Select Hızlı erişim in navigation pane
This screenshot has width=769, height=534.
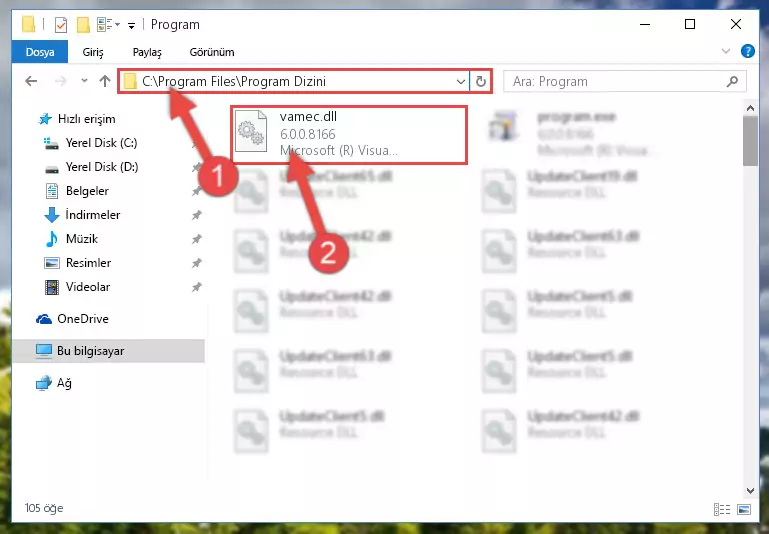tap(86, 119)
